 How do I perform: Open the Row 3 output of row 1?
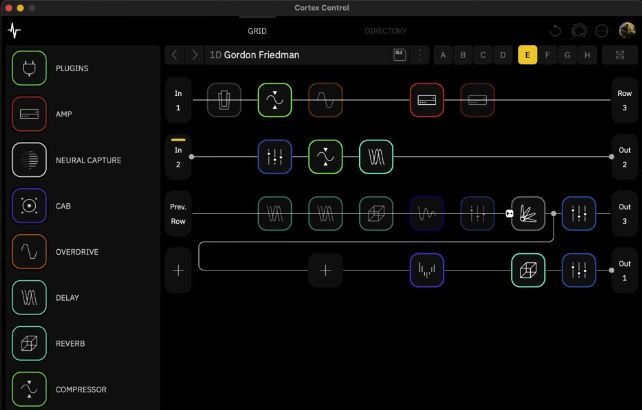(624, 100)
